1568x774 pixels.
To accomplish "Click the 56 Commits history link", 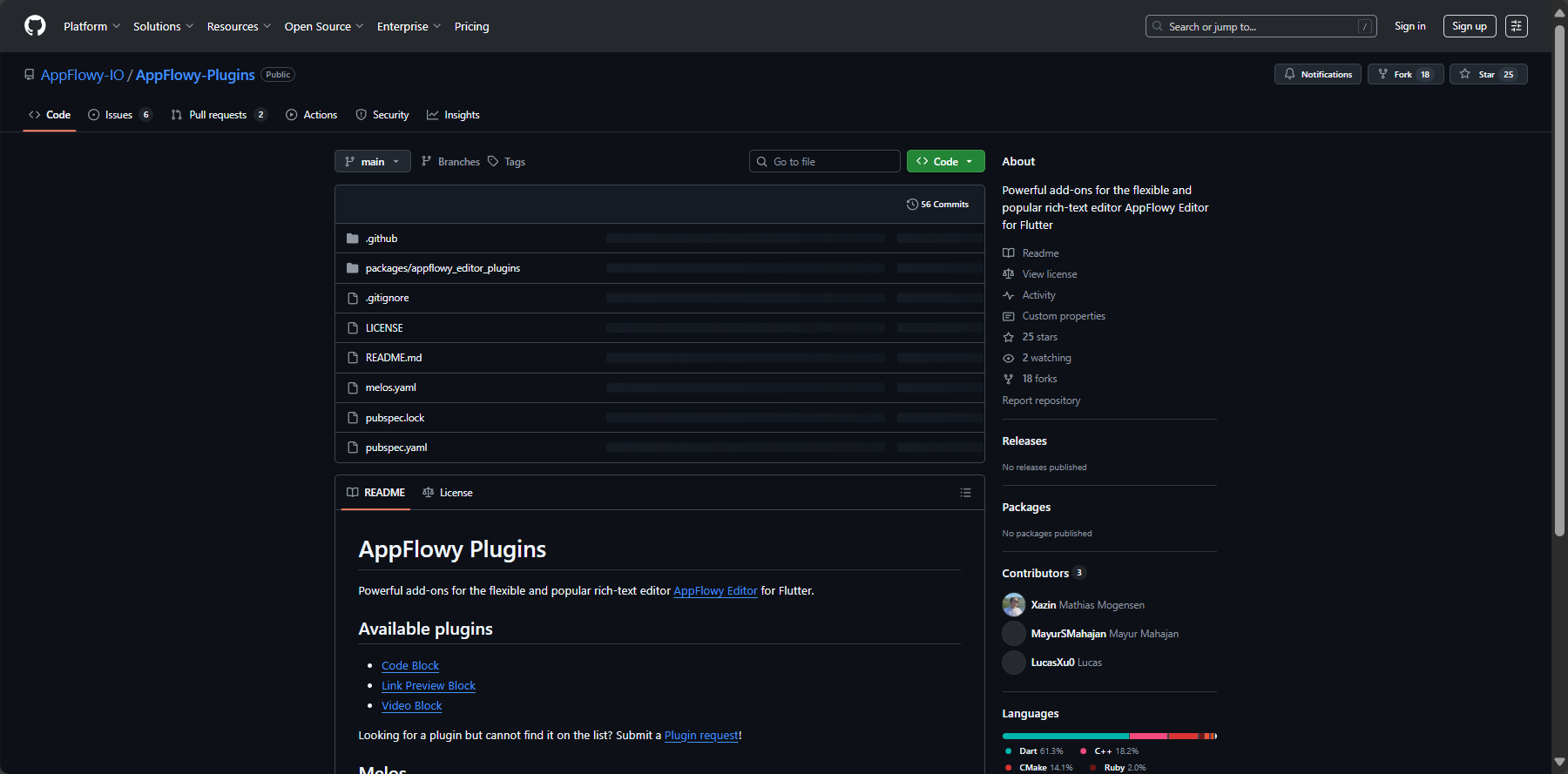I will pyautogui.click(x=937, y=205).
